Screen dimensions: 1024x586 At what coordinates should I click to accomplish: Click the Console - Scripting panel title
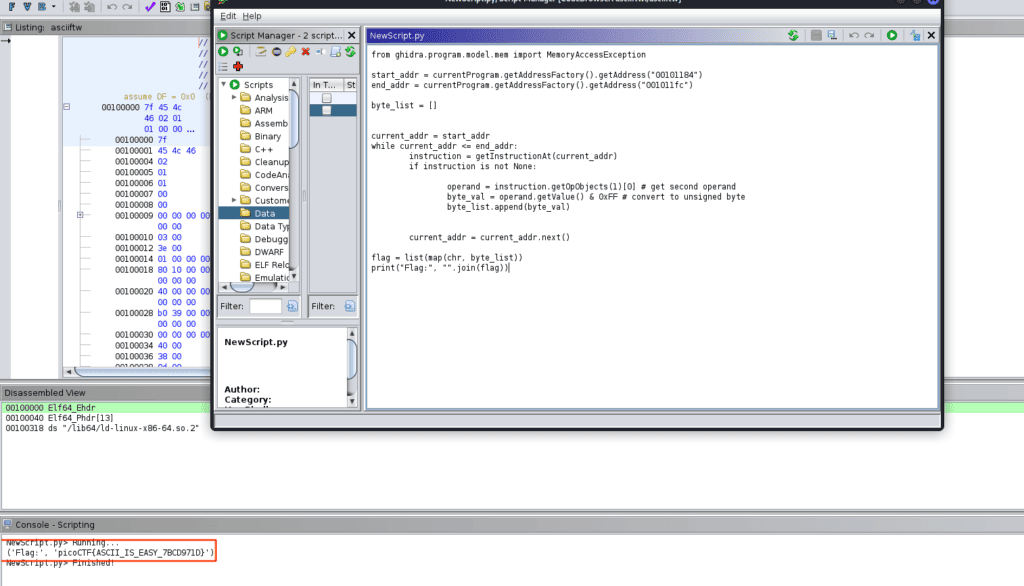[55, 525]
